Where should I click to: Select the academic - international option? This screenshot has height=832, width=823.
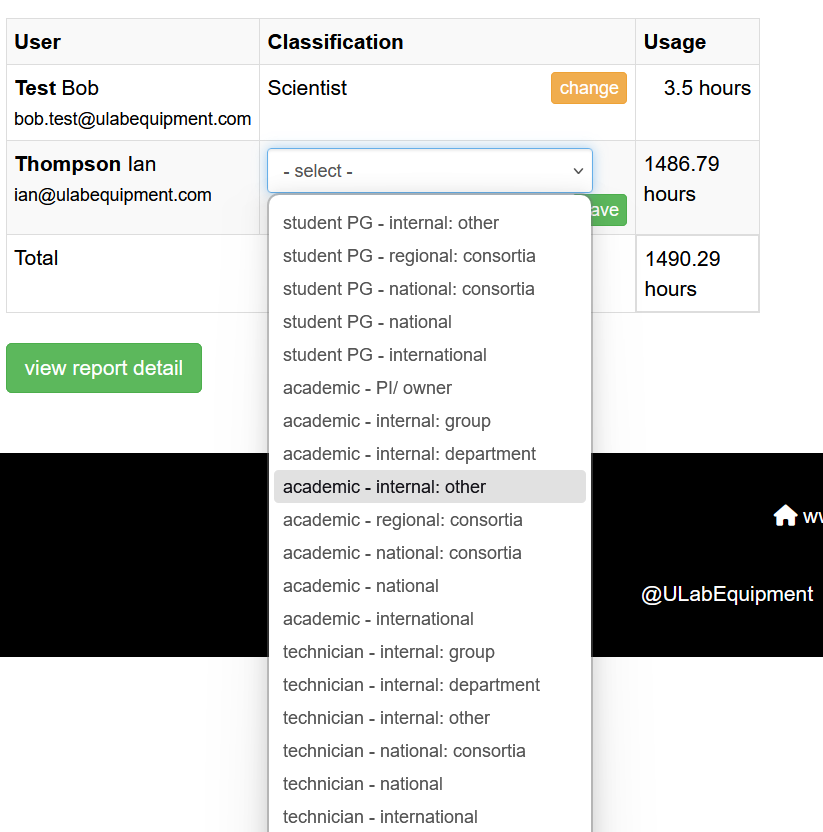tap(430, 619)
